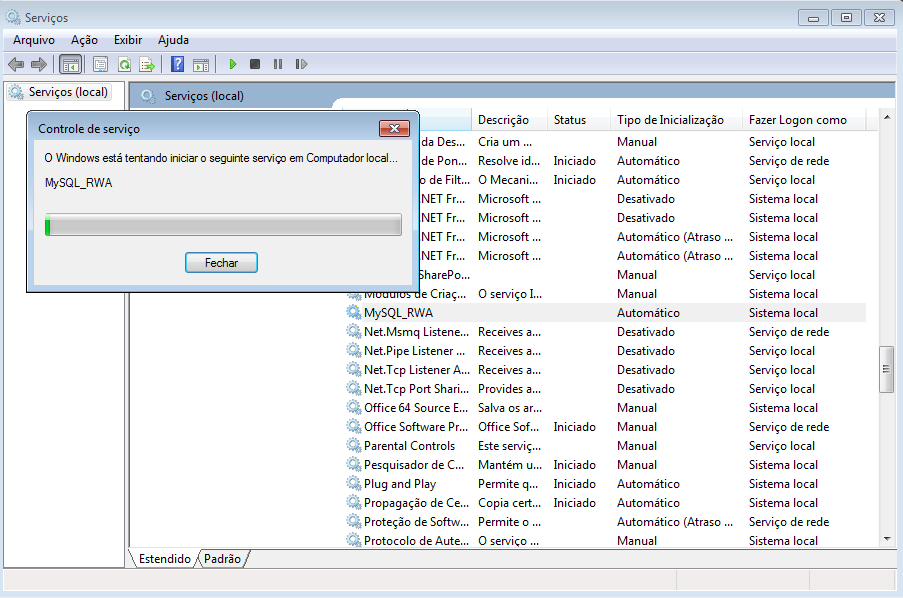Click the service start progress bar
Viewport: 903px width, 598px height.
223,225
